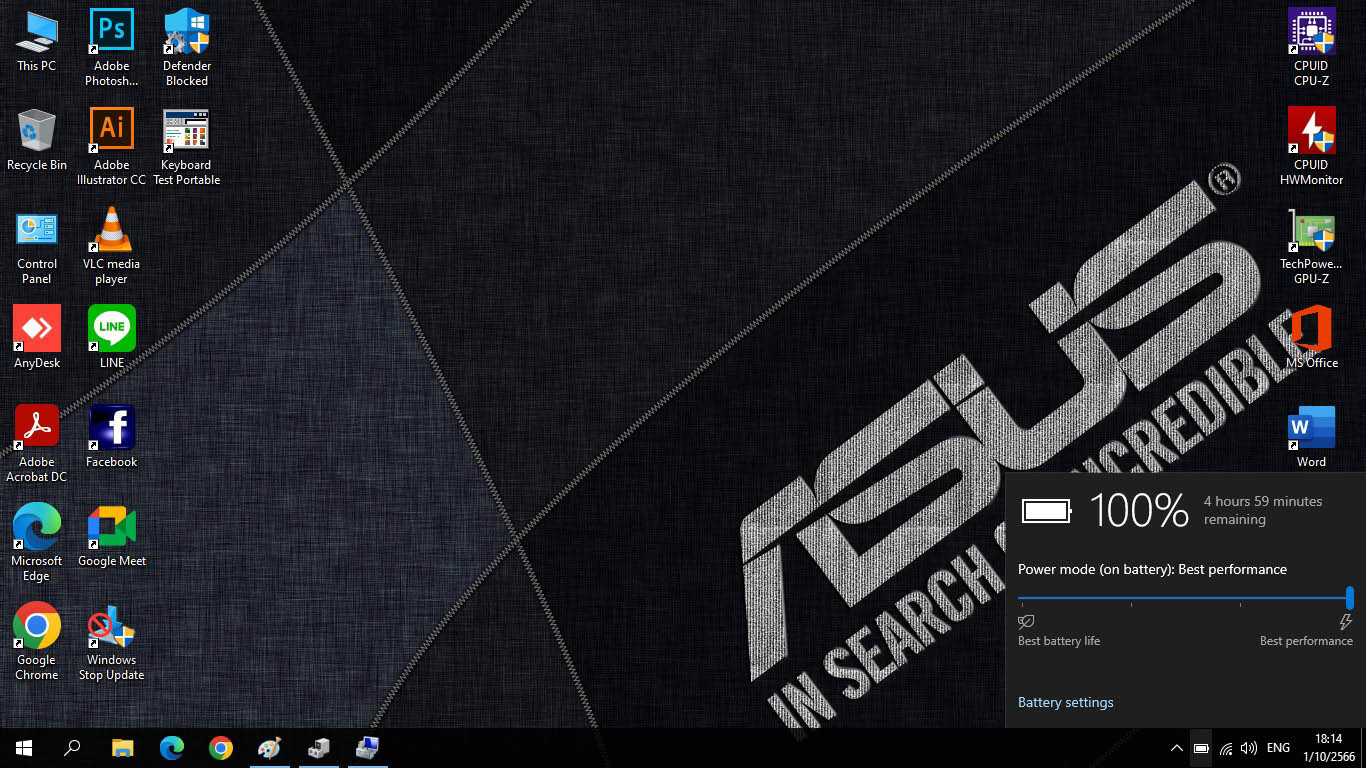This screenshot has width=1366, height=768.
Task: Open the Battery settings link
Action: point(1065,702)
